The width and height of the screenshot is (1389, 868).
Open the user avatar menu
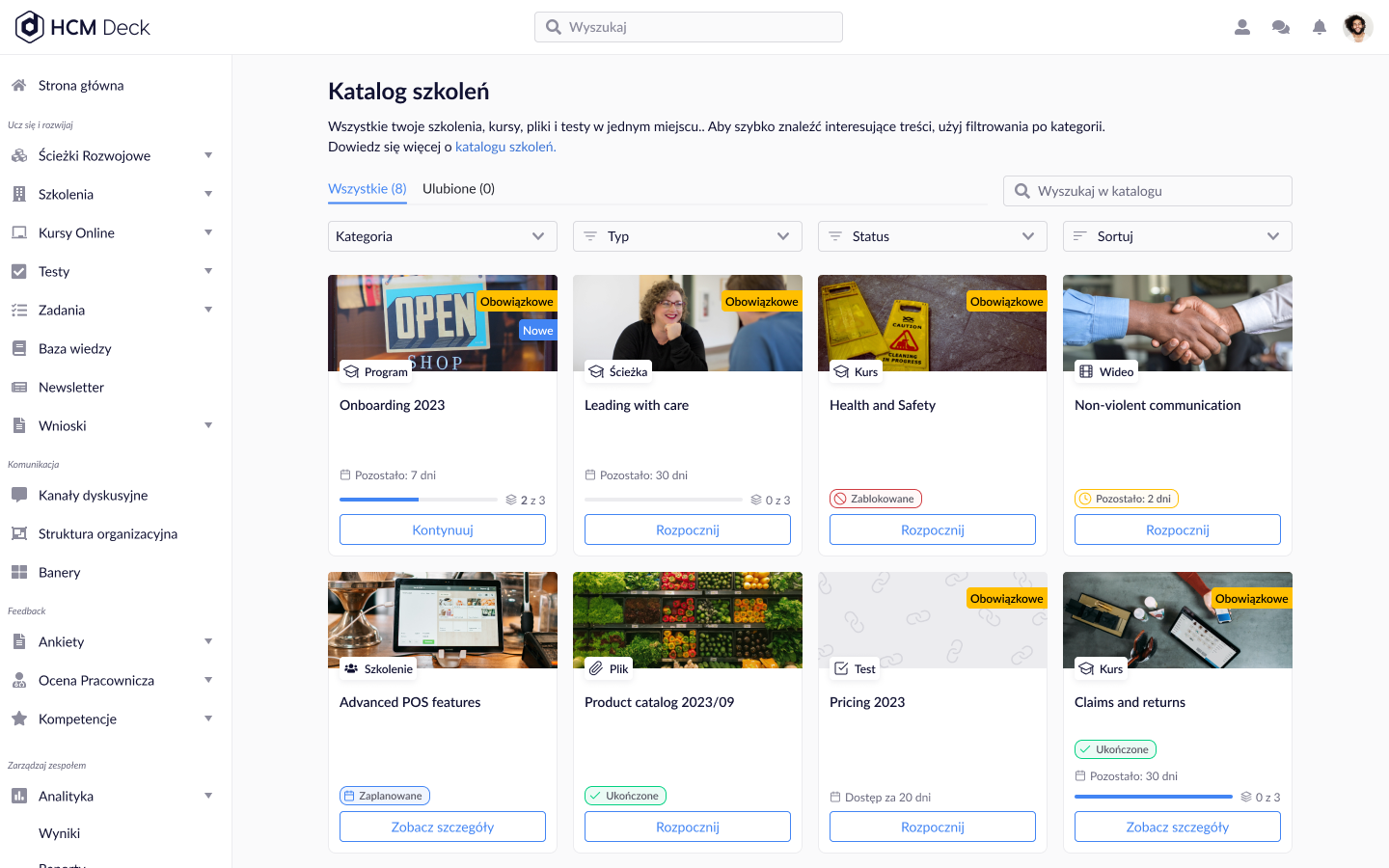(x=1357, y=27)
